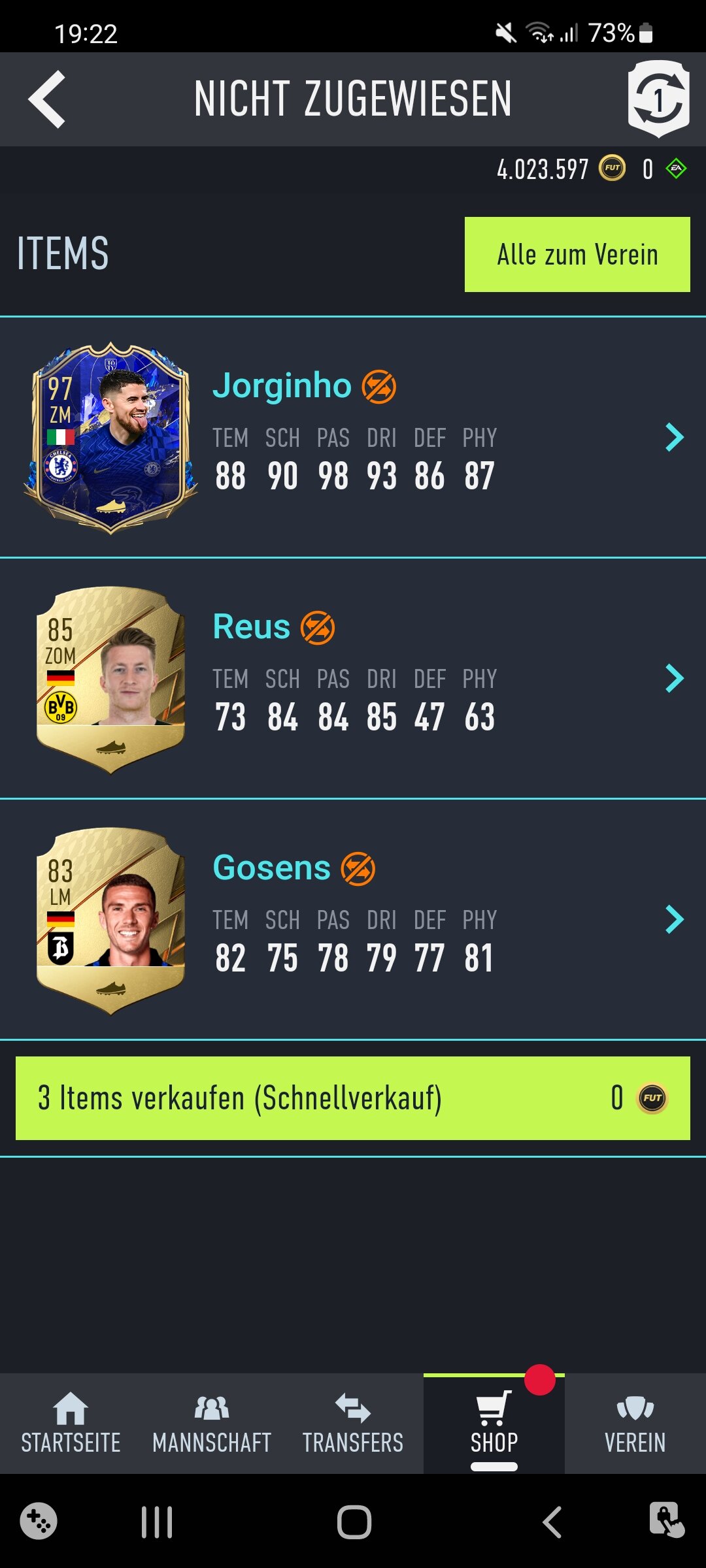Select the Reus gold card thumbnail
The height and width of the screenshot is (1568, 706).
[x=110, y=679]
